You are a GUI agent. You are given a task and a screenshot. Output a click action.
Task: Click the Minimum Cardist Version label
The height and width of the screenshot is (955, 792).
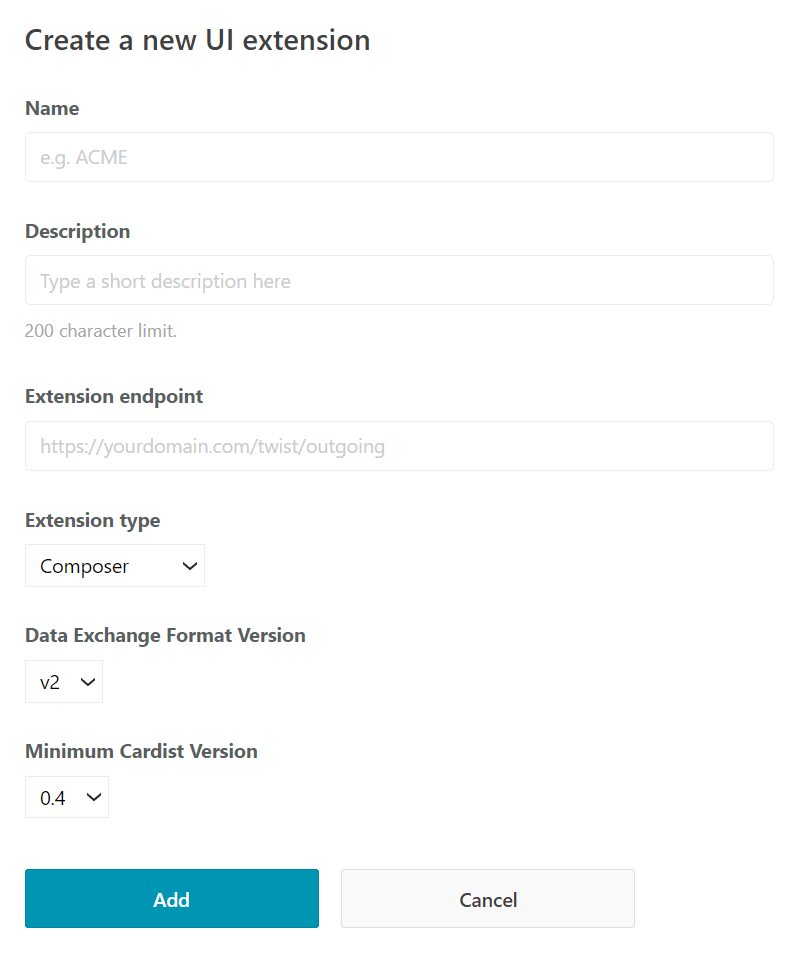coord(141,750)
